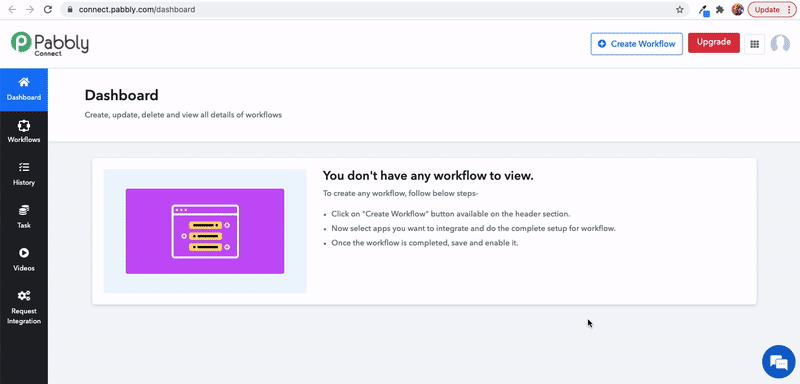Go to Task section in sidebar

pos(24,218)
